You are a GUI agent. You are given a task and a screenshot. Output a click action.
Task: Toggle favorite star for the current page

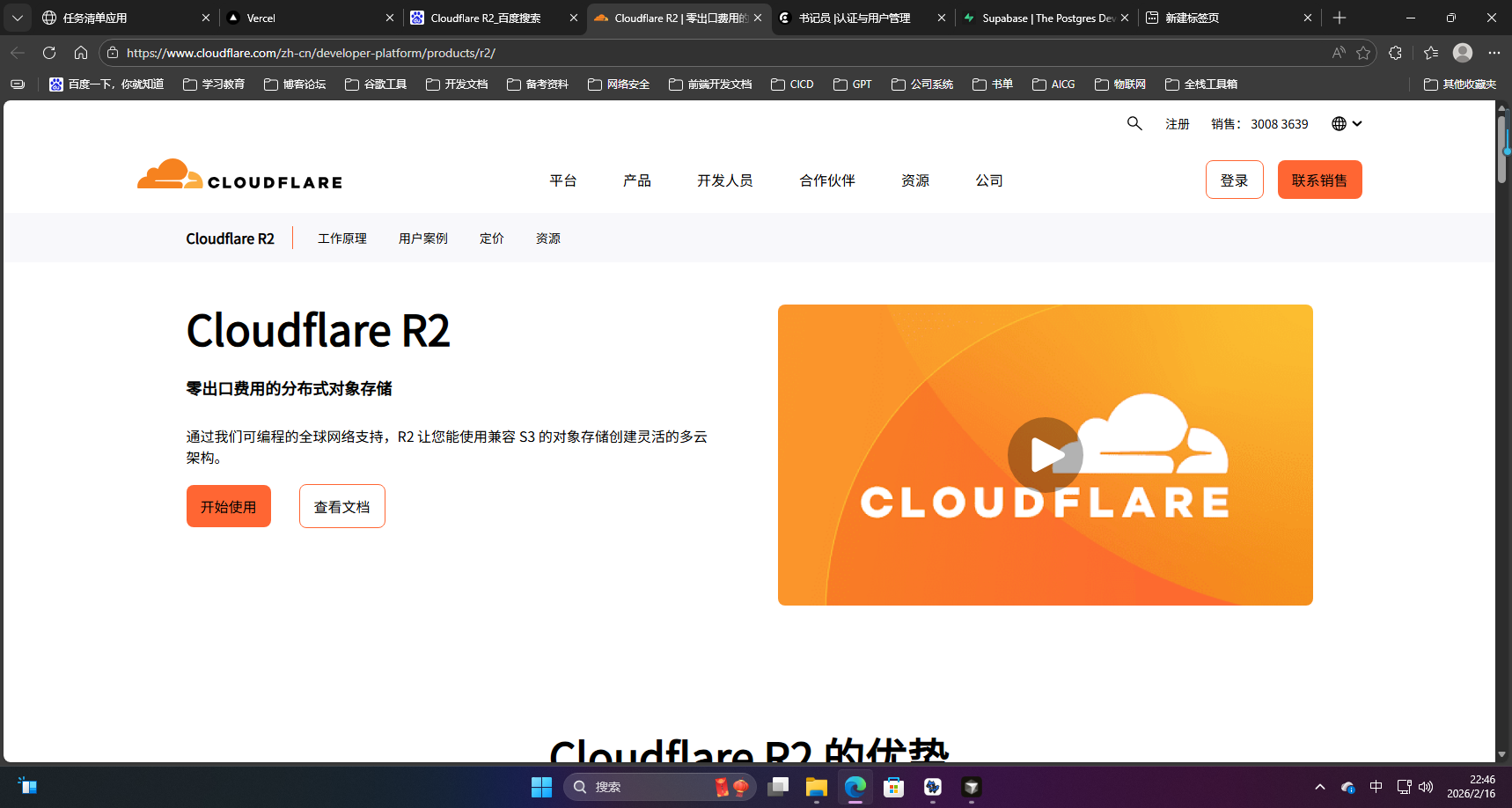coord(1364,53)
